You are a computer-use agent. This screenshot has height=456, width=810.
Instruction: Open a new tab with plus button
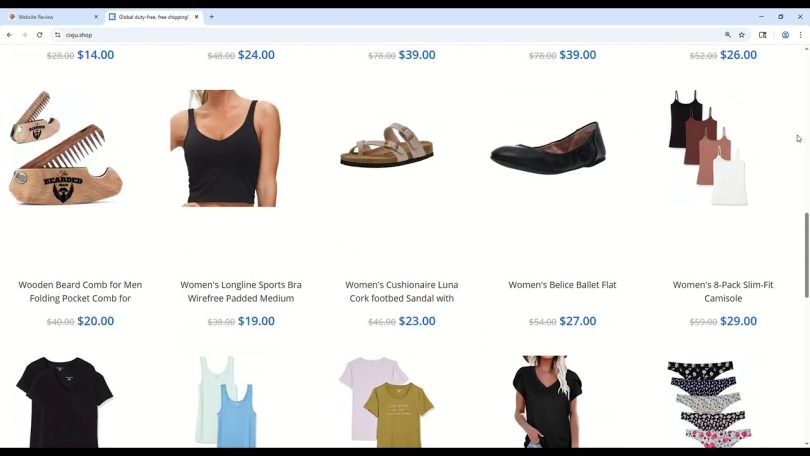211,17
